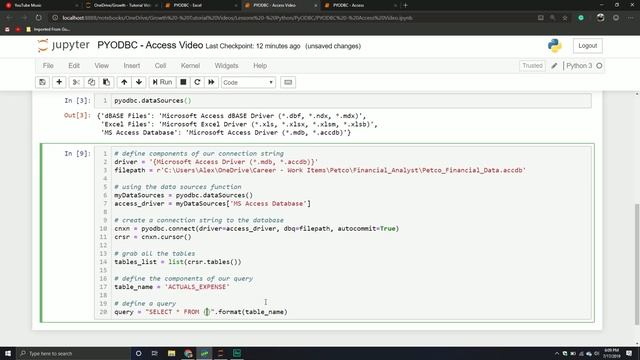Open the browser profile avatar
The image size is (640, 360).
[600, 18]
